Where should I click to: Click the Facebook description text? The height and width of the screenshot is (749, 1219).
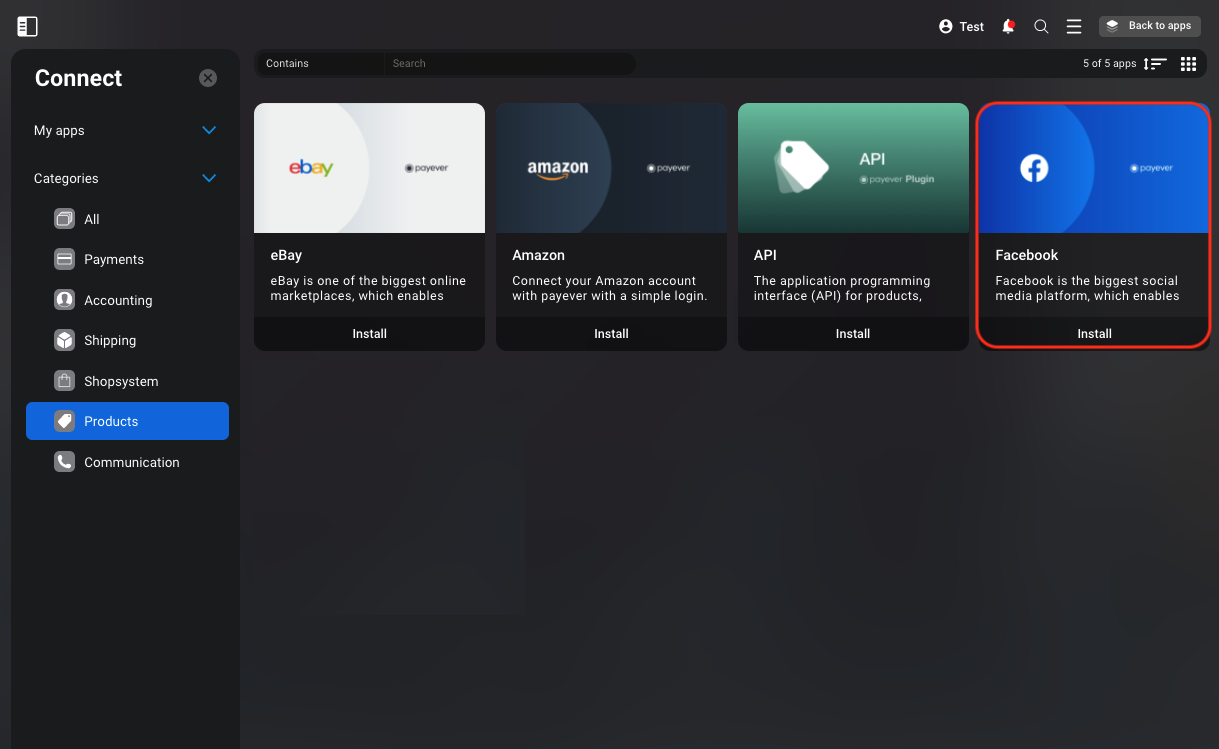point(1087,288)
